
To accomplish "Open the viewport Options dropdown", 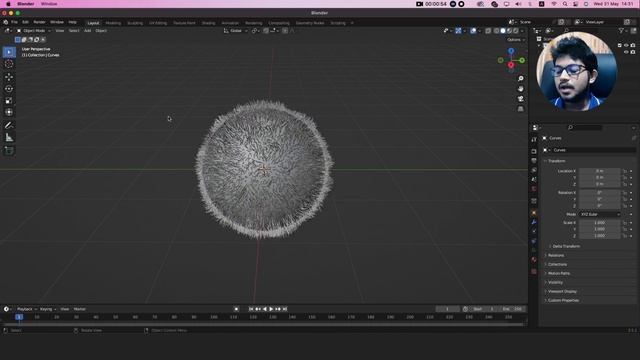I will pos(516,40).
